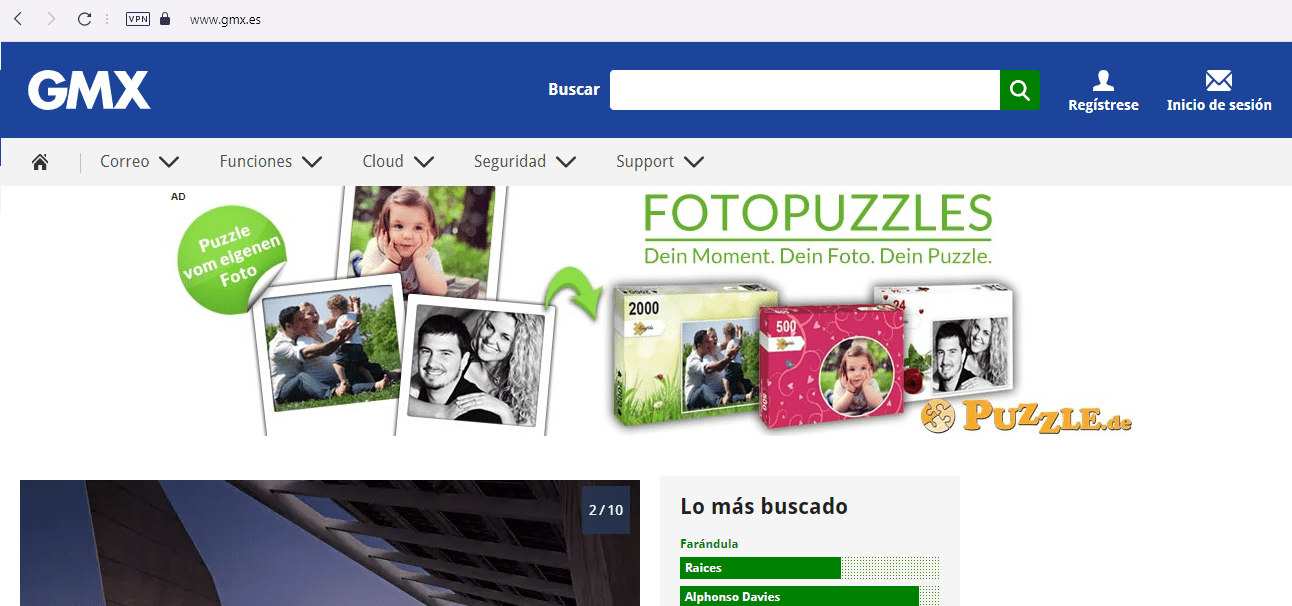This screenshot has width=1292, height=606.
Task: Expand the Funciones chevron
Action: (x=312, y=161)
